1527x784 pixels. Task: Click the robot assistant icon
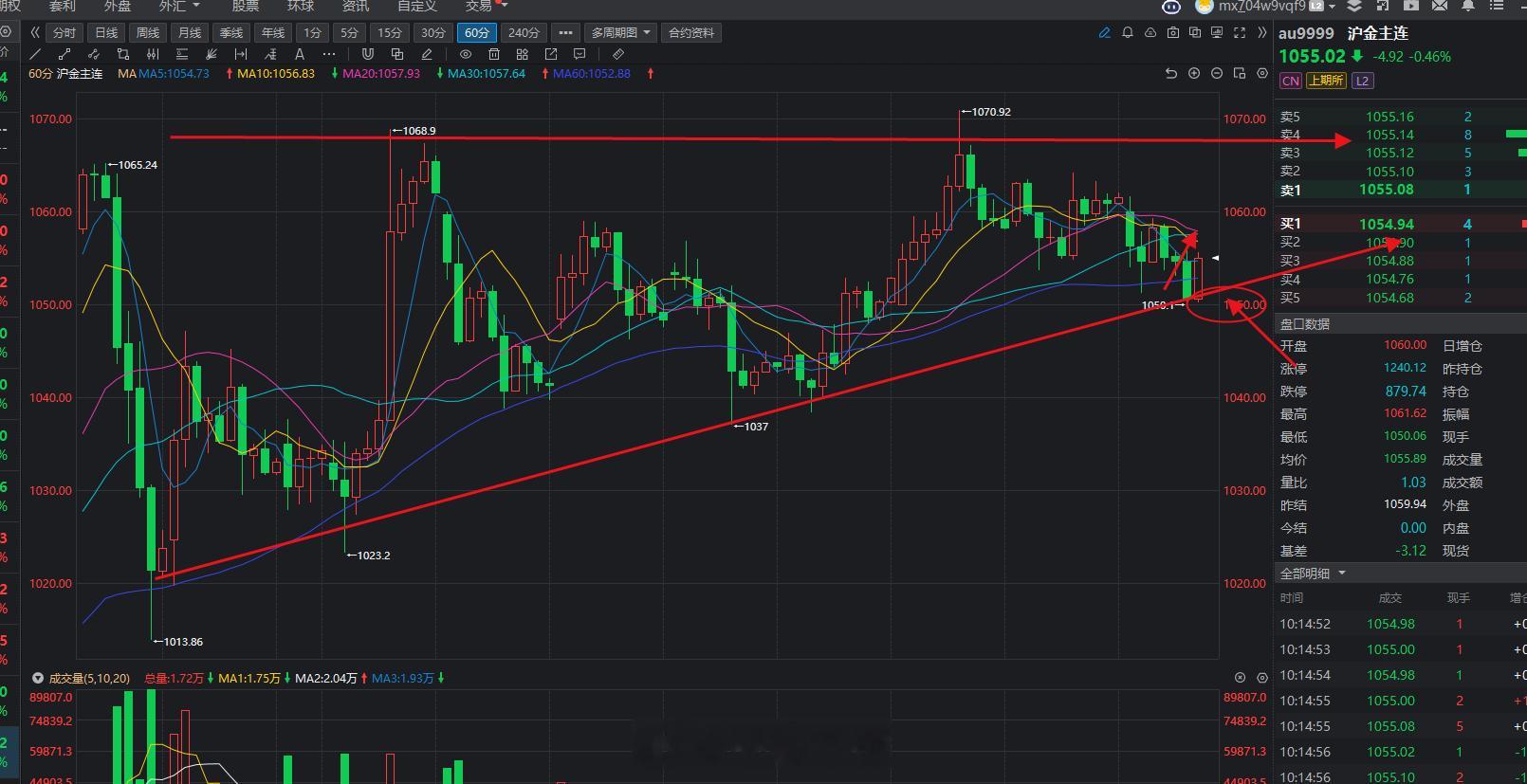click(1172, 6)
